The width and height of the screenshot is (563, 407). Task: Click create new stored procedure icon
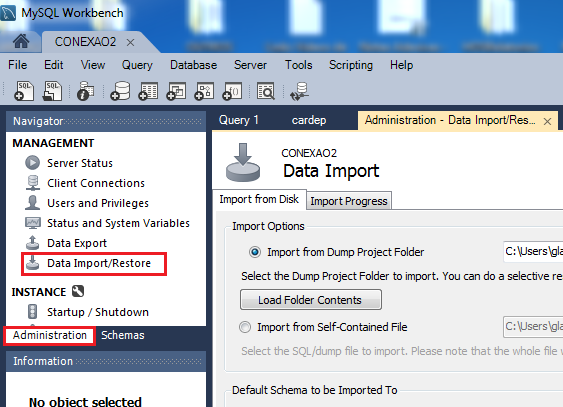204,91
